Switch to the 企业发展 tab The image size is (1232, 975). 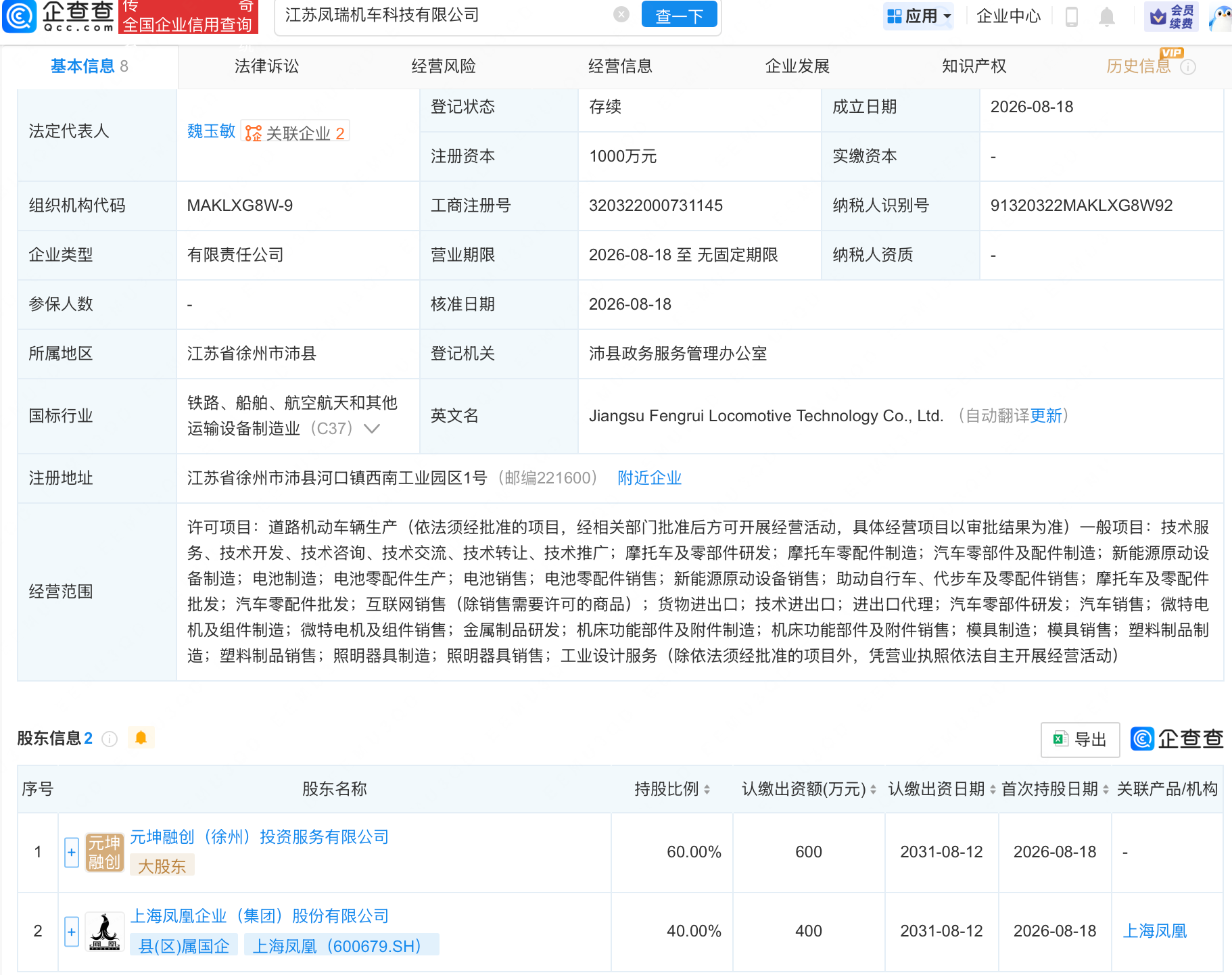tap(797, 66)
